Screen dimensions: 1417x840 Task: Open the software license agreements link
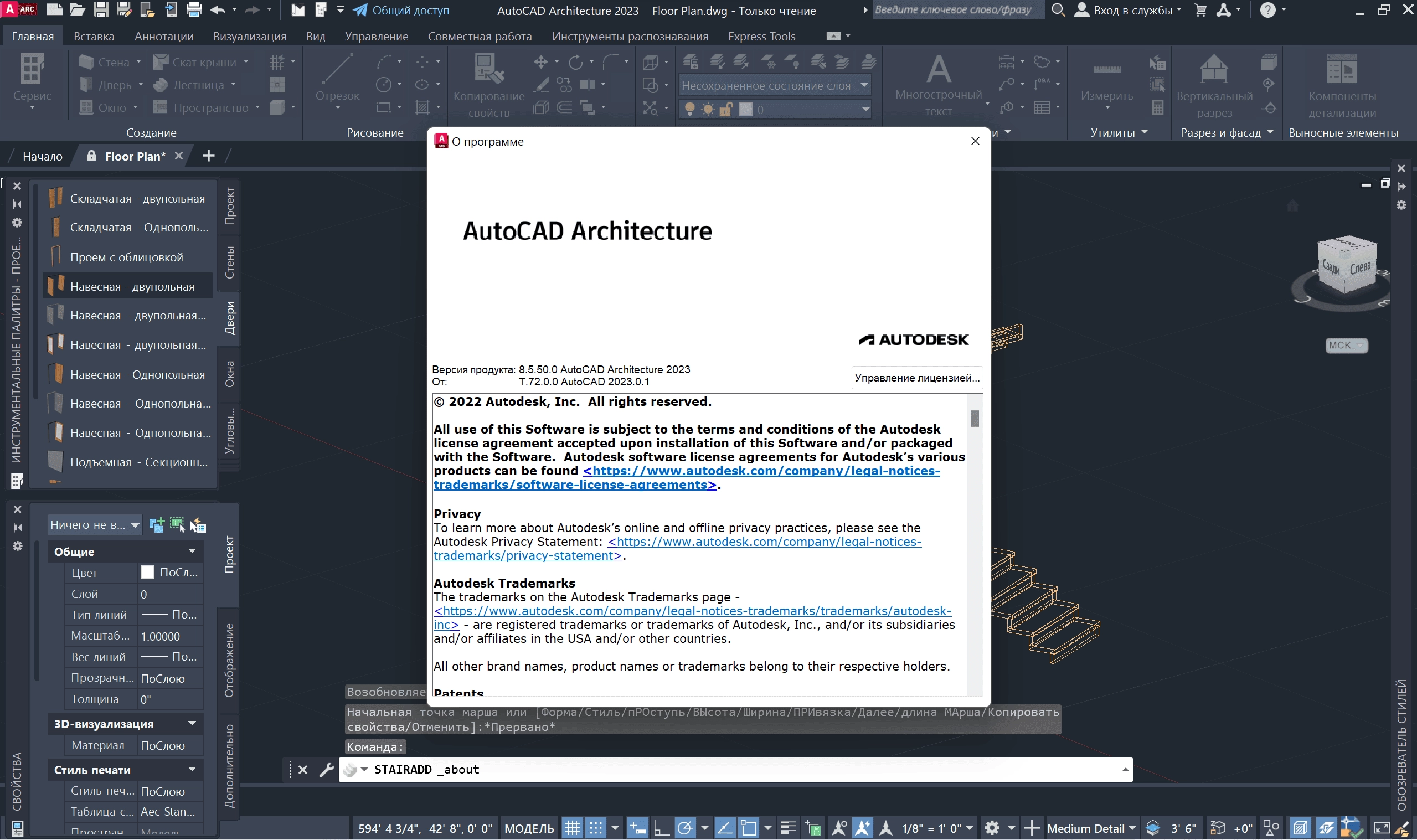(687, 478)
